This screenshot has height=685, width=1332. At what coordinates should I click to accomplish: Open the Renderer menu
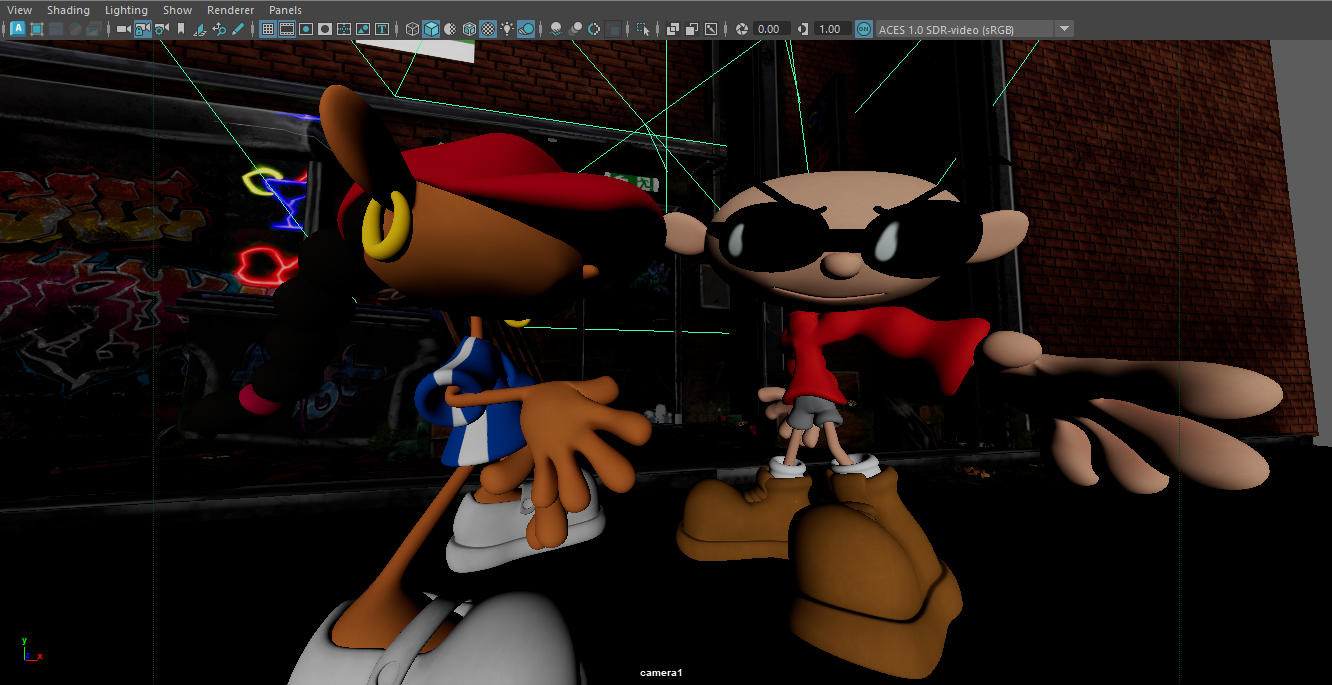(230, 10)
